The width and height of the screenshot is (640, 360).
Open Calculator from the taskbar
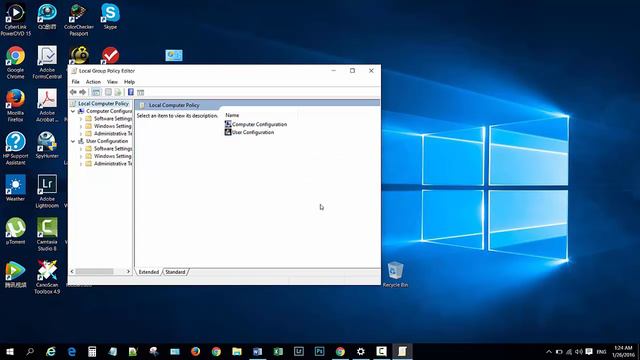(x=92, y=351)
